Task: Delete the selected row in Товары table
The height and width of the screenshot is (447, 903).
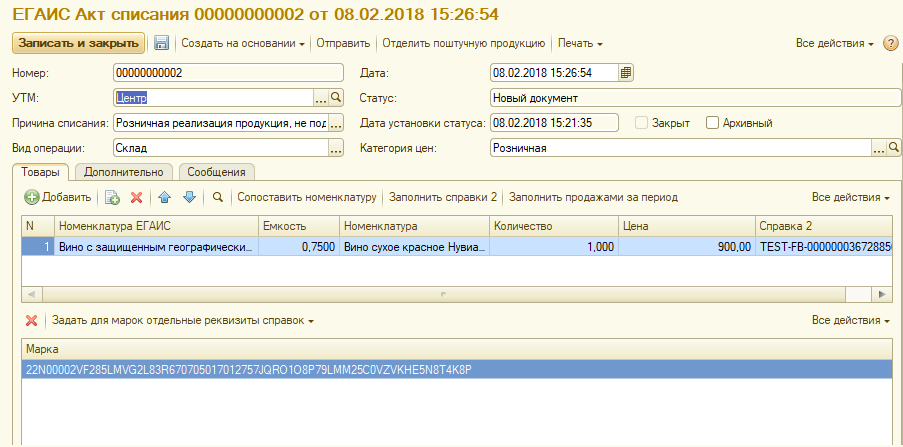Action: (137, 198)
